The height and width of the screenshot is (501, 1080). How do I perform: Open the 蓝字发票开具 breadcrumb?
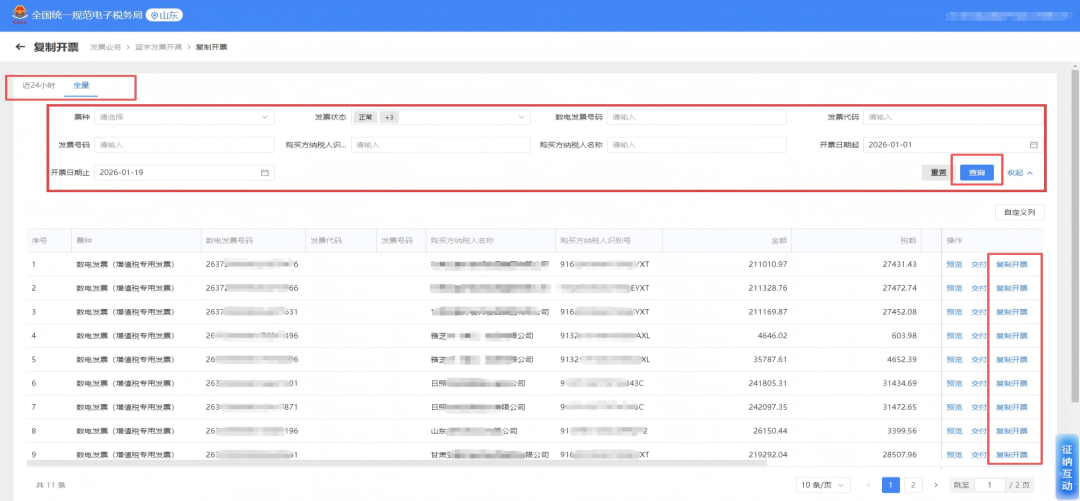[158, 48]
